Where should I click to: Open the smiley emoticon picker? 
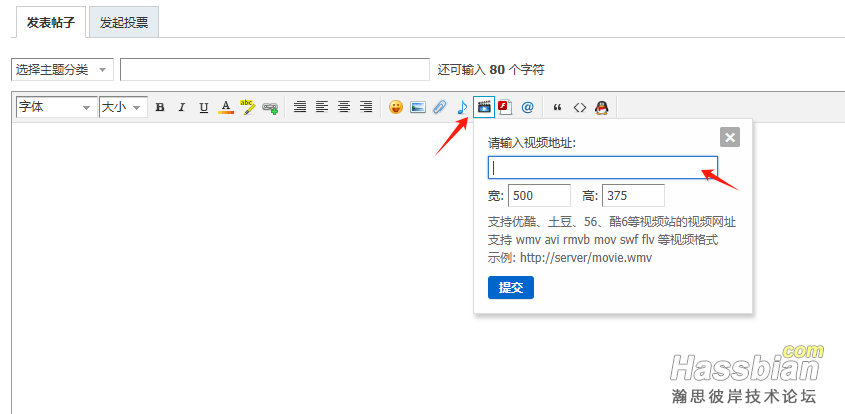click(396, 107)
